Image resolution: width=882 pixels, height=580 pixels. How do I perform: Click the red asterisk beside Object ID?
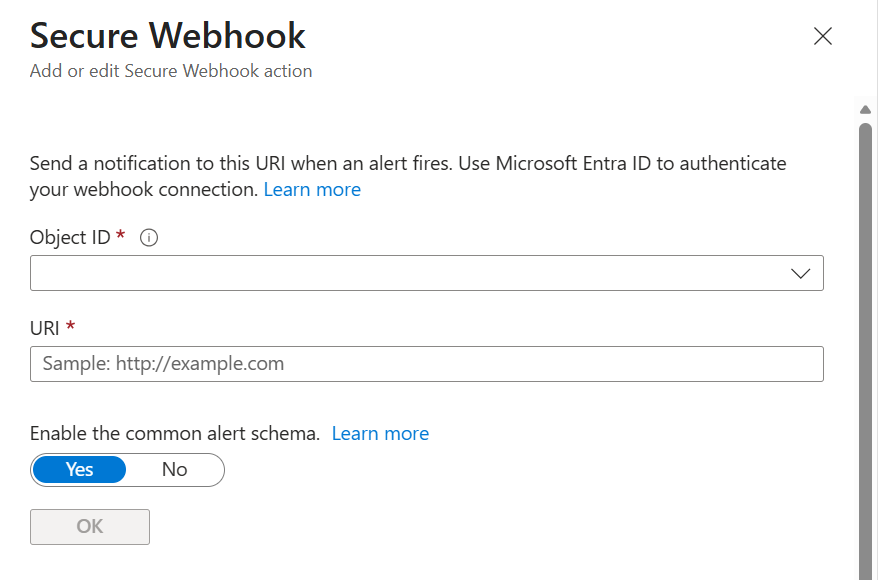(120, 235)
